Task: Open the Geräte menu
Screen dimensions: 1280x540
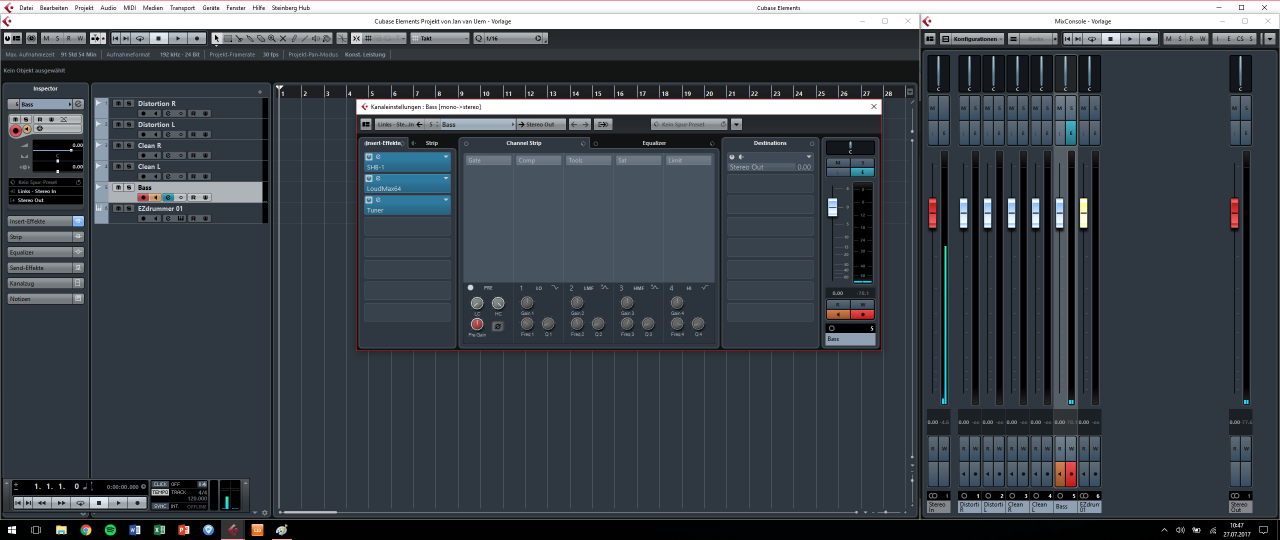Action: click(211, 7)
